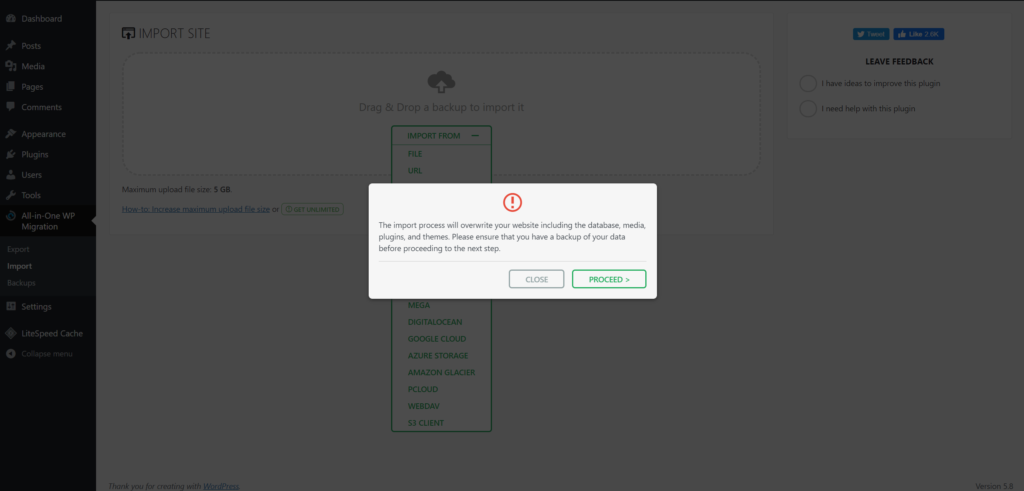Image resolution: width=1024 pixels, height=491 pixels.
Task: Choose URL from the import list
Action: pos(415,171)
